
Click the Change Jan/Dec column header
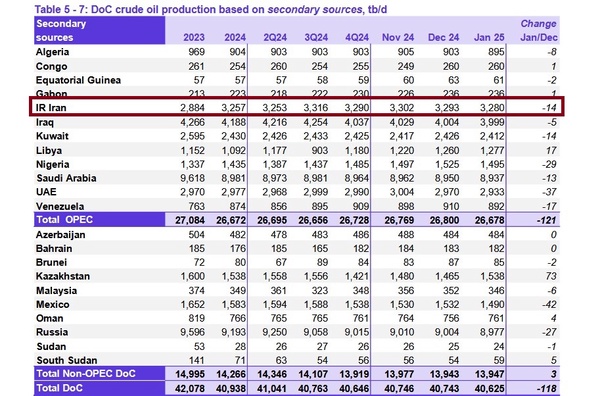tap(539, 31)
